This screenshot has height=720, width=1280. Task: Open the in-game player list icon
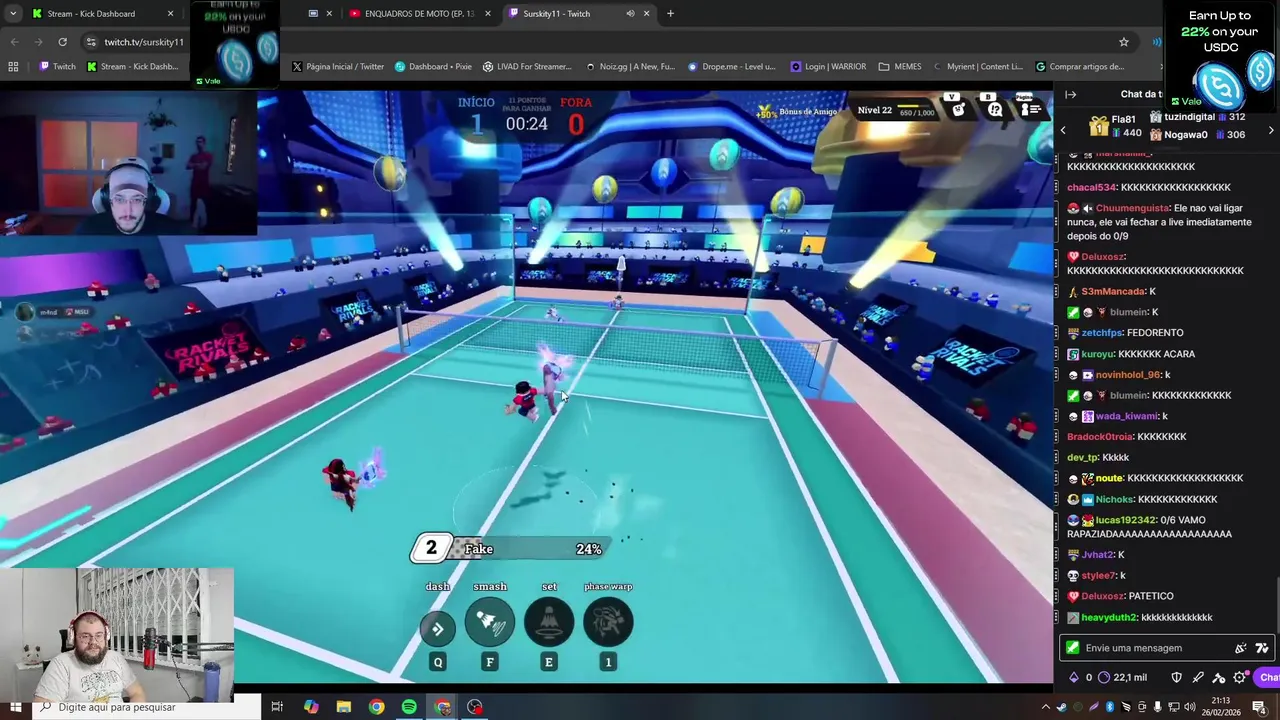(x=1030, y=109)
